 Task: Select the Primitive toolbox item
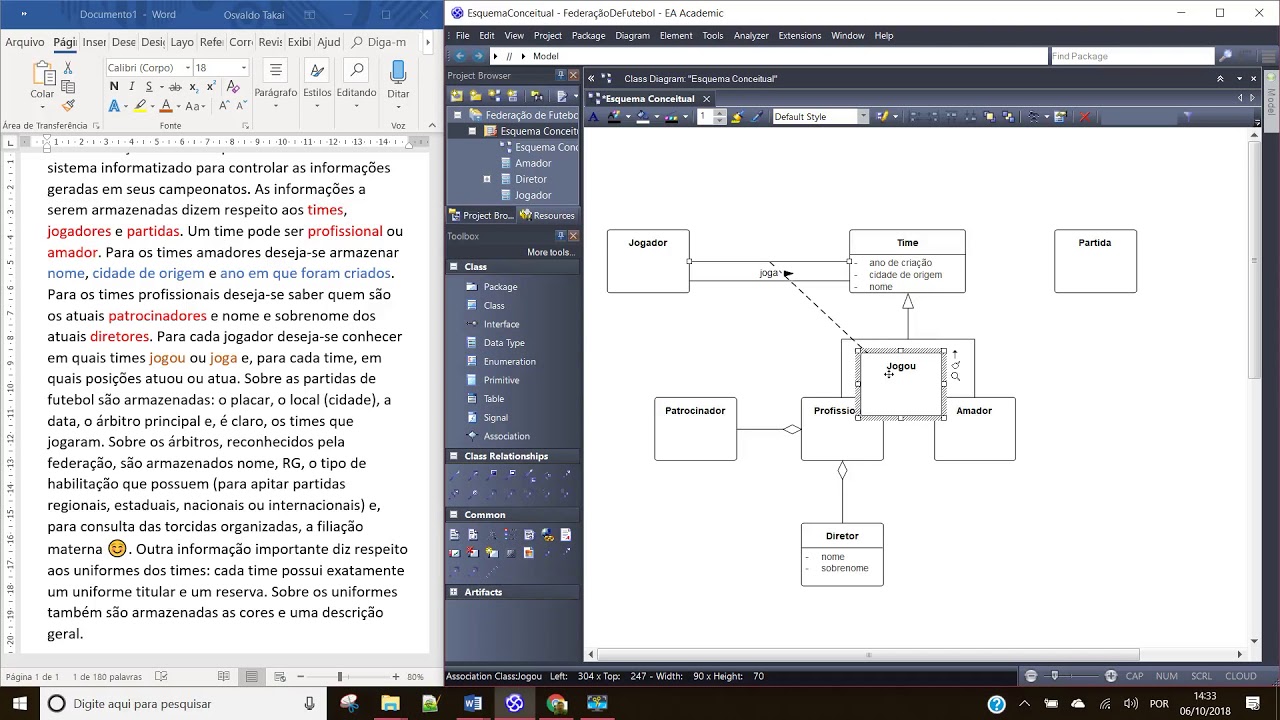pyautogui.click(x=501, y=380)
